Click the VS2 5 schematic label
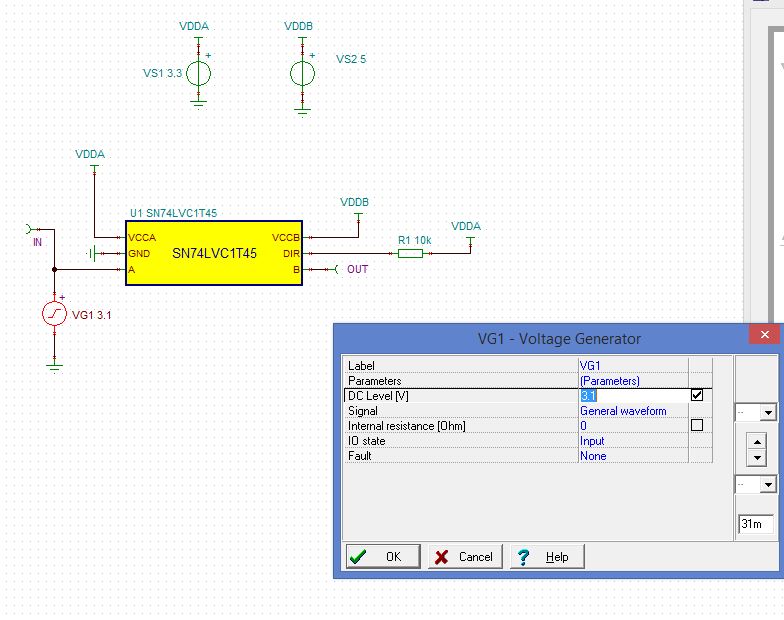Viewport: 784px width, 620px height. [x=351, y=59]
